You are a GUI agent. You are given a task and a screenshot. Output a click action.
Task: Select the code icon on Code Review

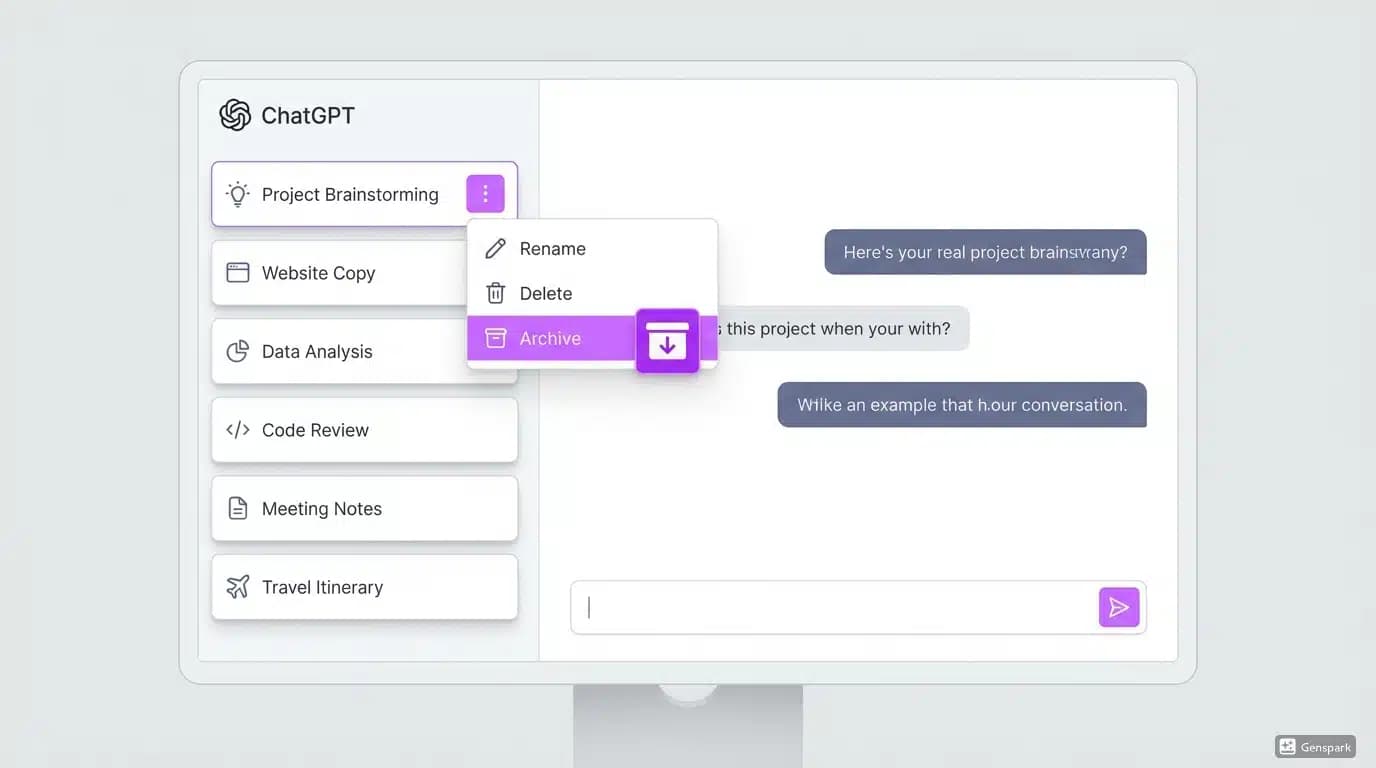tap(236, 429)
